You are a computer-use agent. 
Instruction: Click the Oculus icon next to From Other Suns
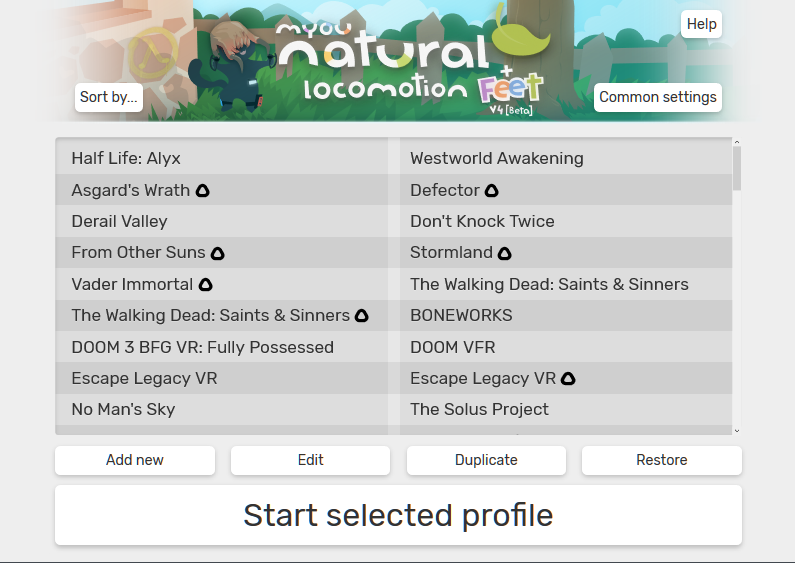(218, 253)
